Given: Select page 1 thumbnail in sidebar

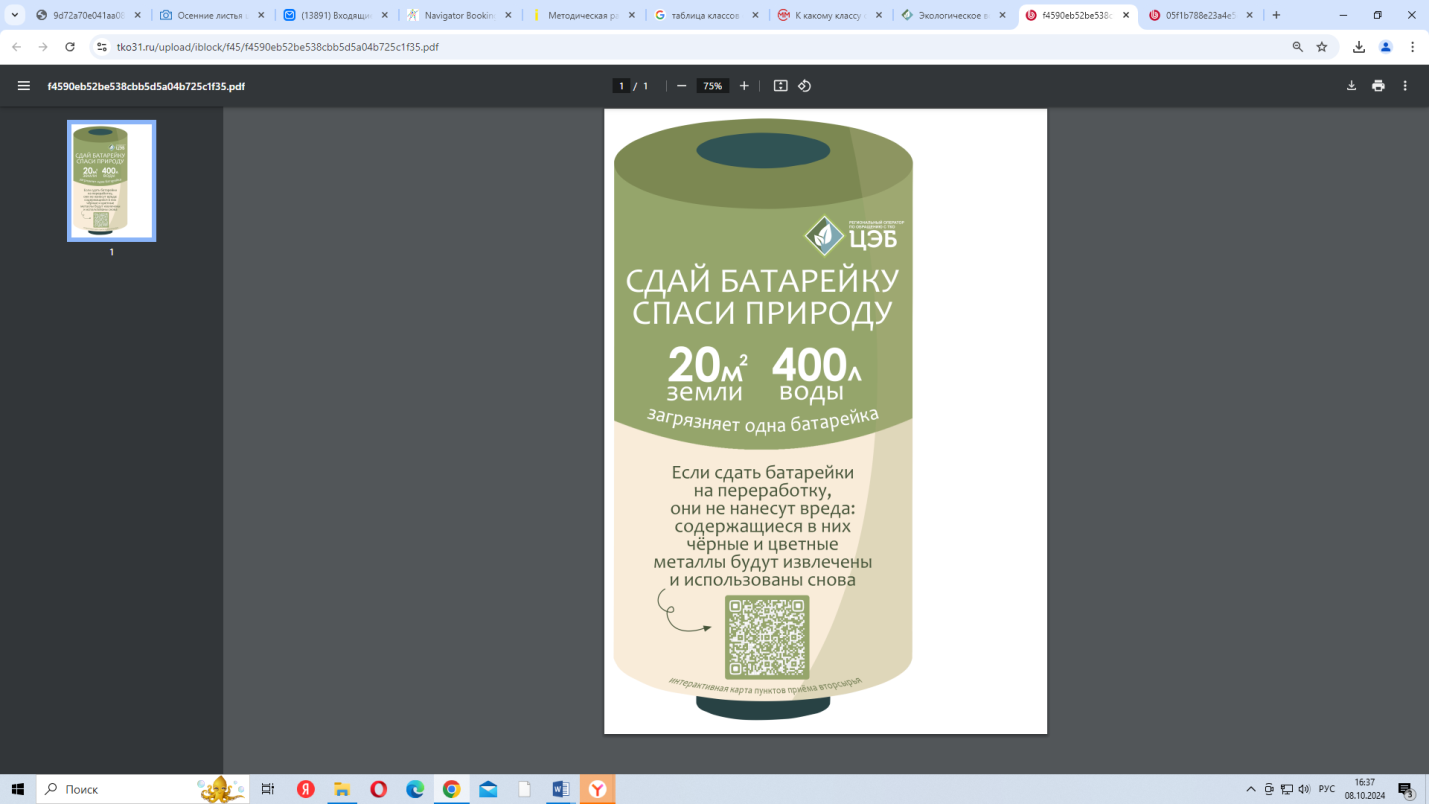Looking at the screenshot, I should (112, 181).
